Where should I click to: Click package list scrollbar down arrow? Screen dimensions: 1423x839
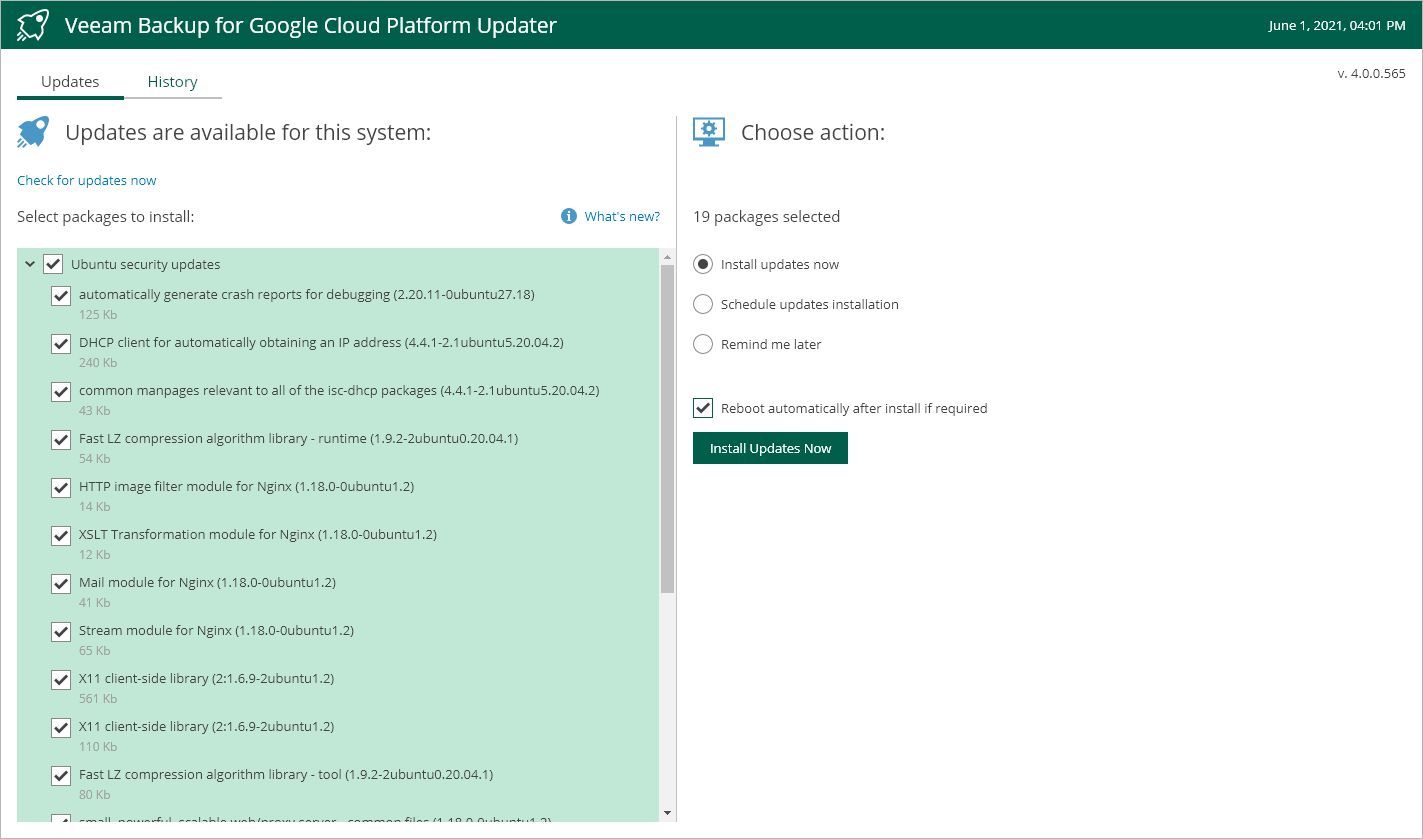click(667, 813)
